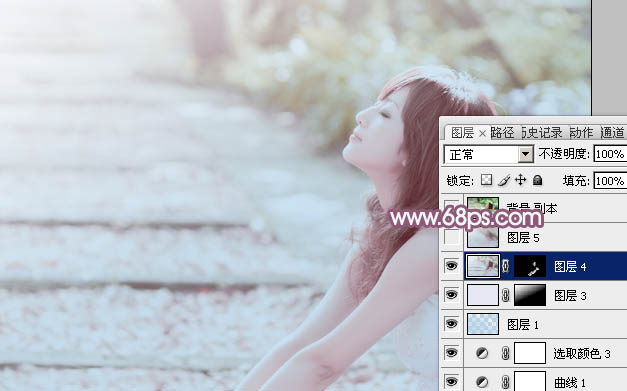Image resolution: width=627 pixels, height=391 pixels.
Task: Select the layer name 图层 1
Action: (523, 325)
